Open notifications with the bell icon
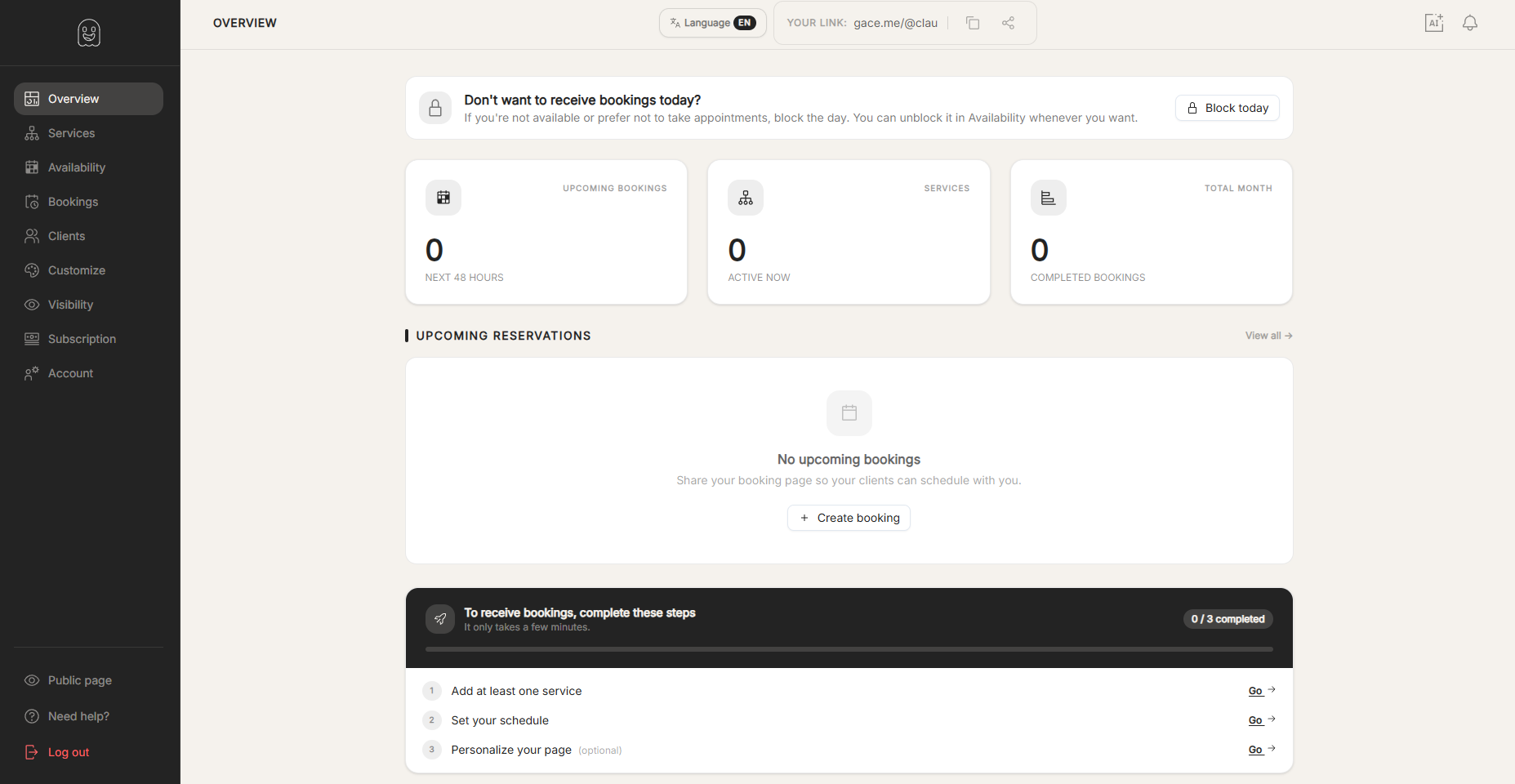Image resolution: width=1515 pixels, height=784 pixels. pyautogui.click(x=1469, y=22)
